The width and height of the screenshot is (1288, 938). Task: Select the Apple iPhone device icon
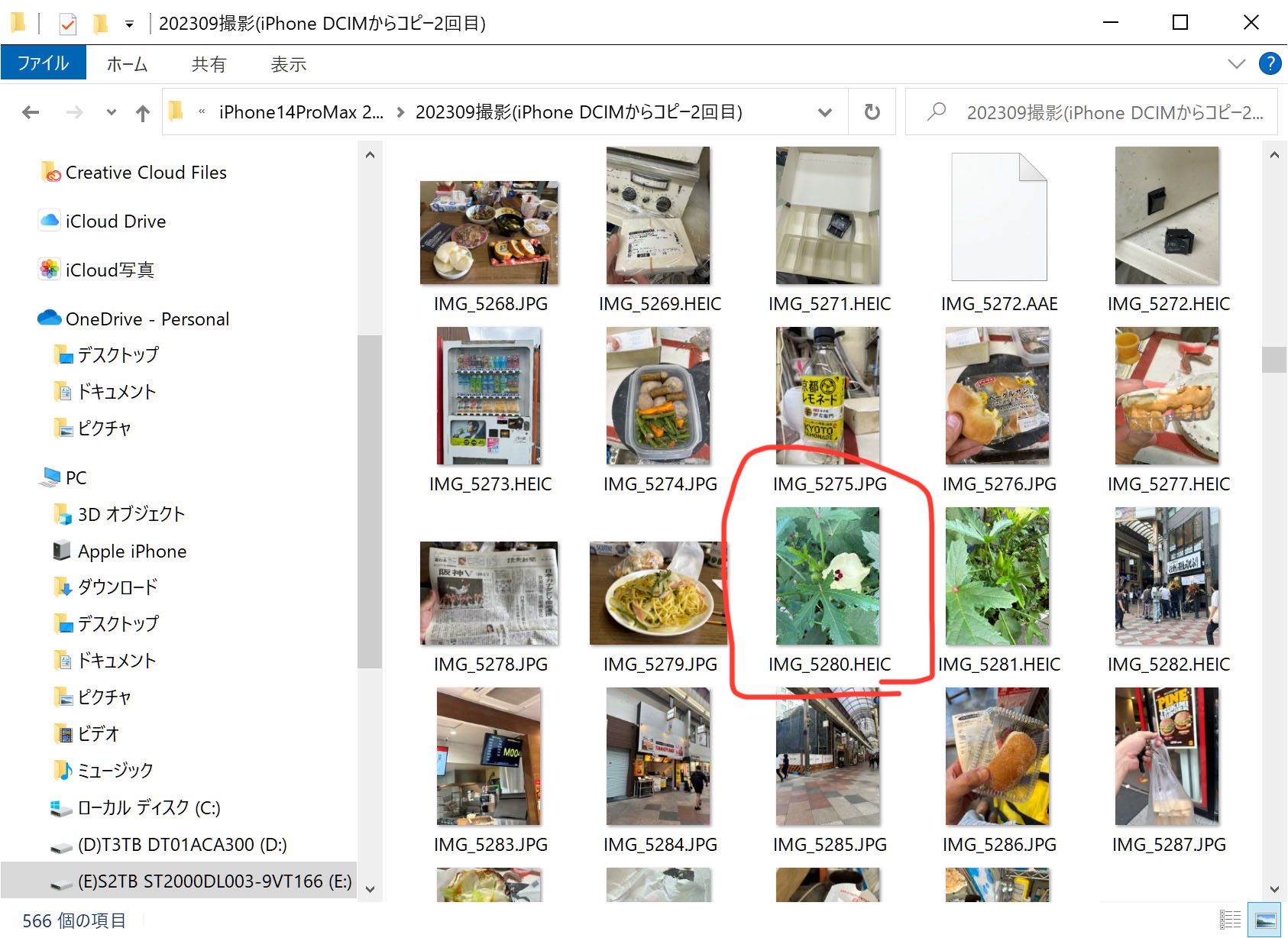(x=62, y=551)
